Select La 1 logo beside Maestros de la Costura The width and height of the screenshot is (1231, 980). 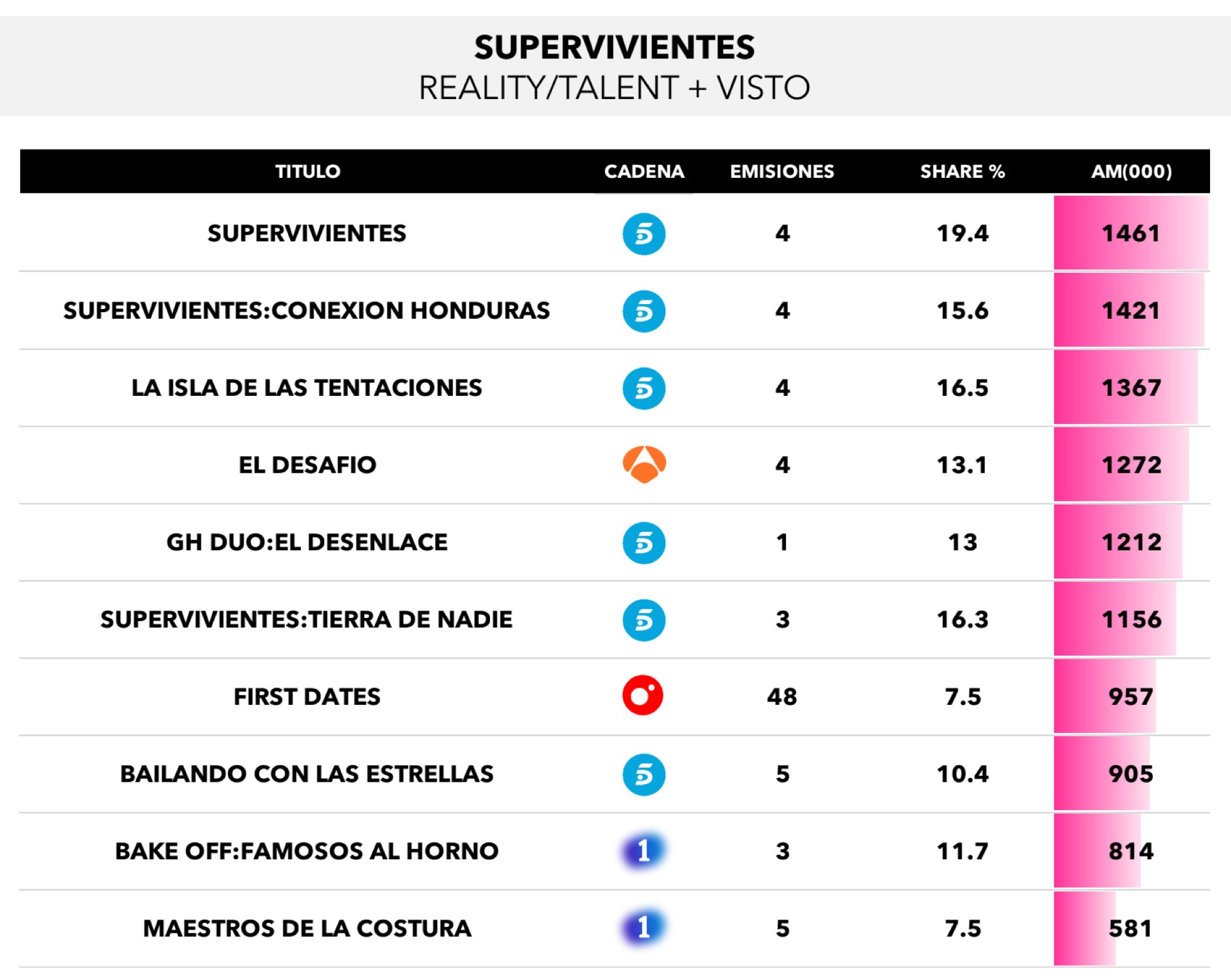pyautogui.click(x=643, y=928)
